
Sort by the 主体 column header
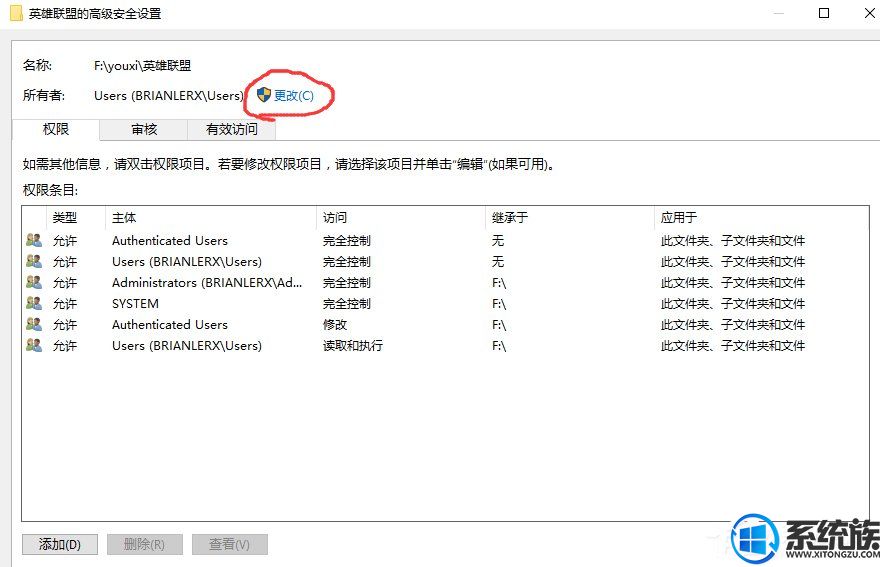click(211, 218)
